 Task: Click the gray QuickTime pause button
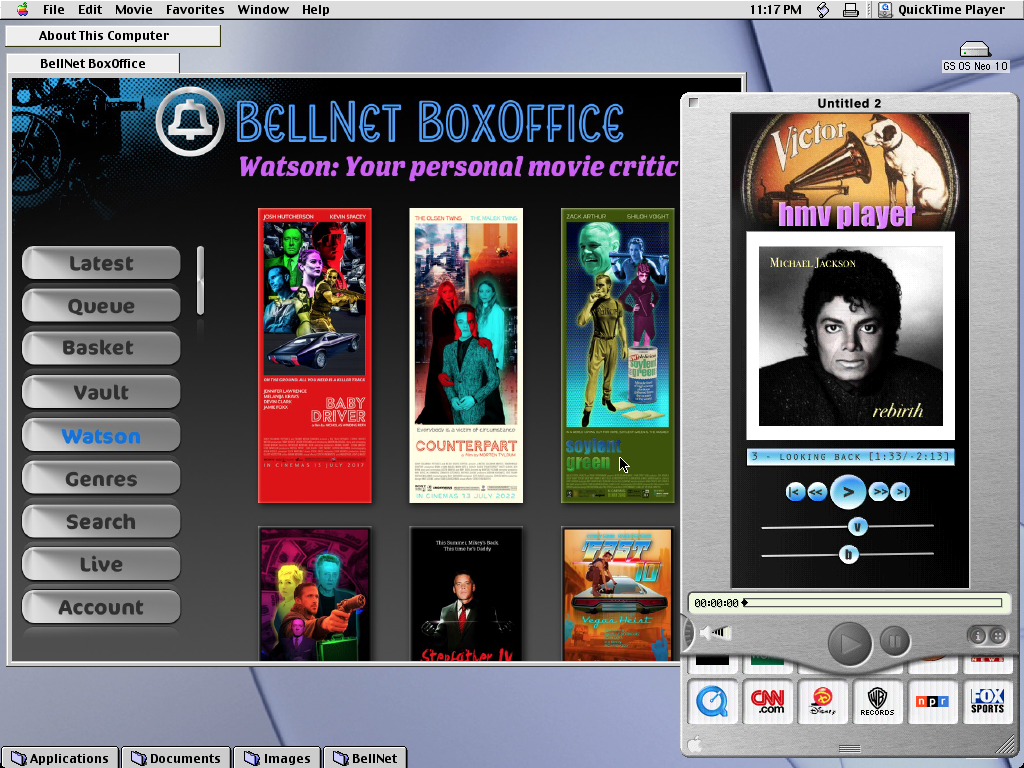[895, 641]
